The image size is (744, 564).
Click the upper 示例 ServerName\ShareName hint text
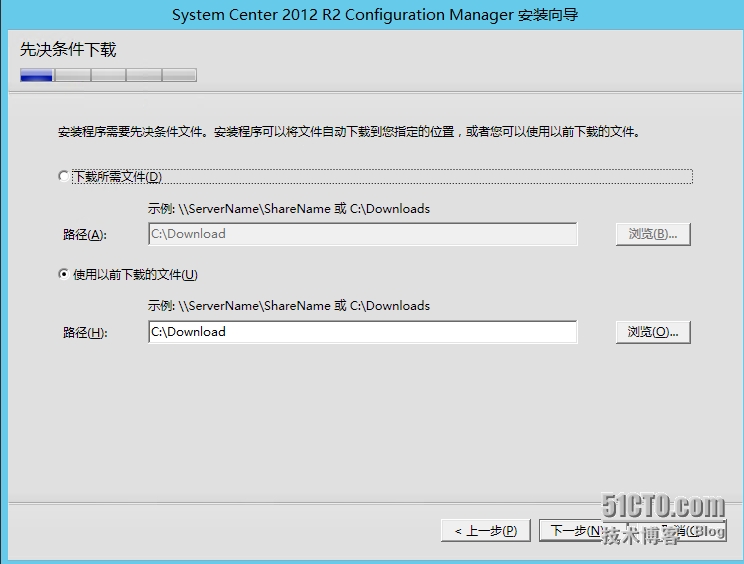(288, 209)
